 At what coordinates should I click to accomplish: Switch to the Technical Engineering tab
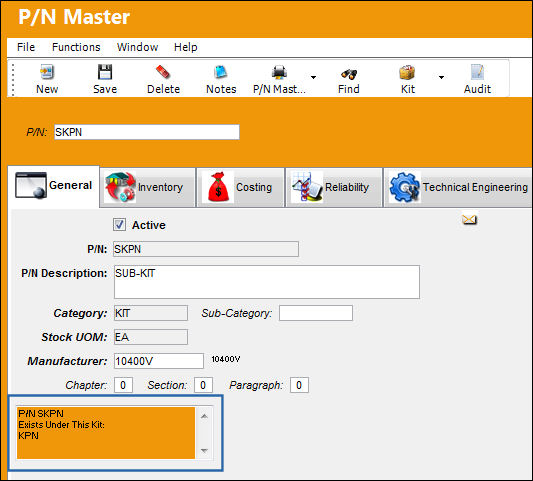458,187
